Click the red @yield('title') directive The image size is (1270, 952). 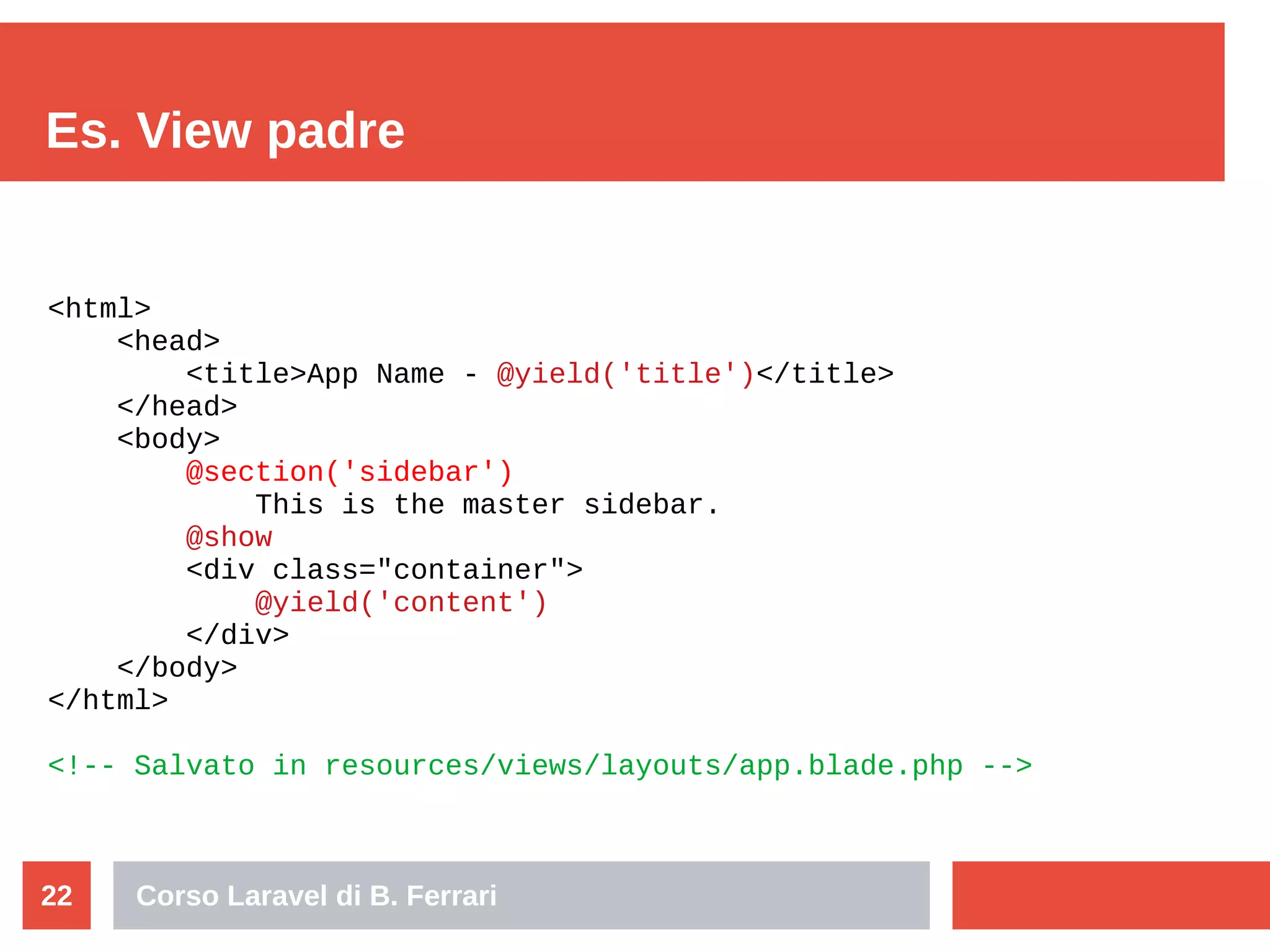[x=625, y=374]
